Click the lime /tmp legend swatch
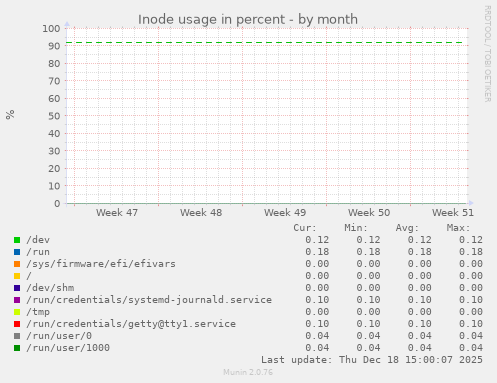The height and width of the screenshot is (383, 497). tap(17, 312)
